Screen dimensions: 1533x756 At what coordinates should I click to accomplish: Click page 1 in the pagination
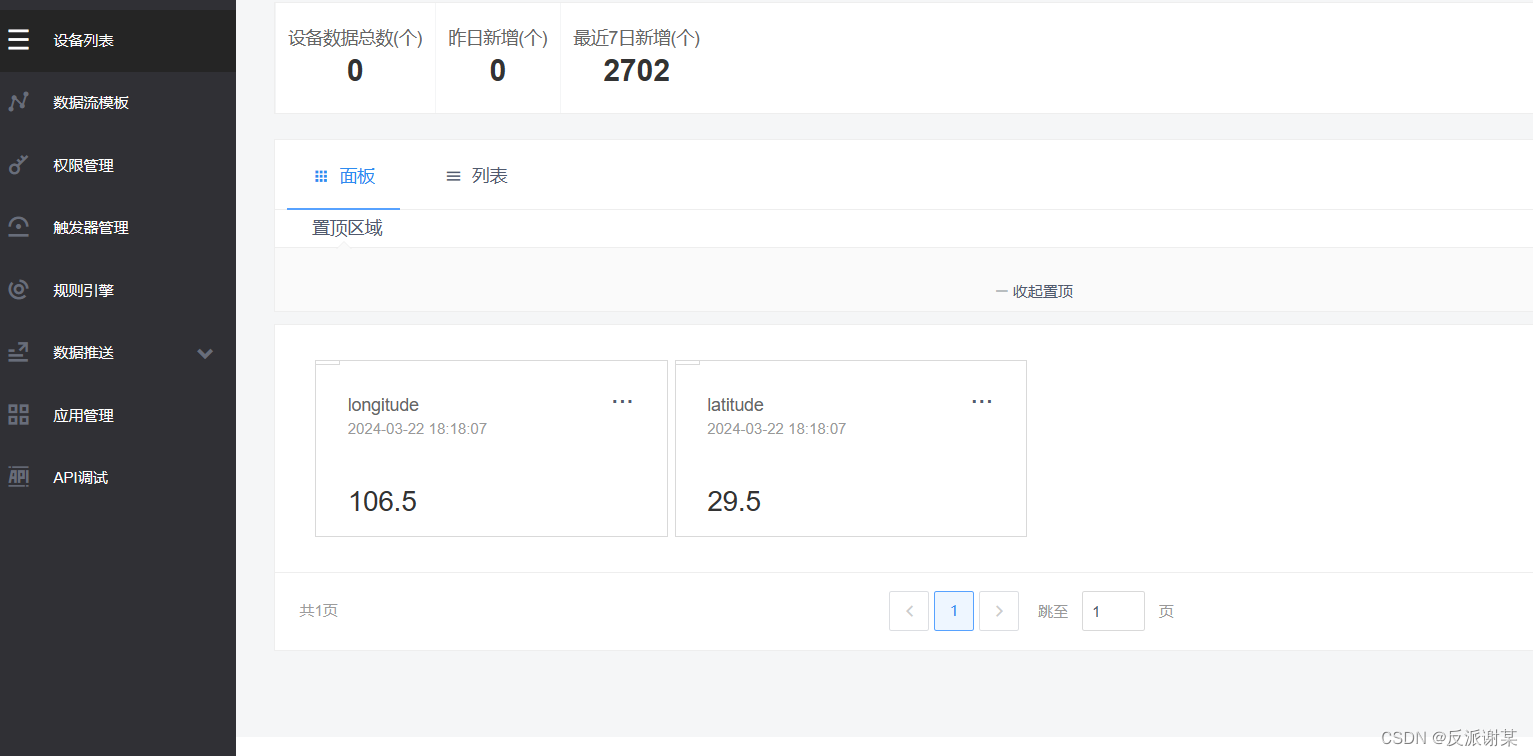tap(953, 610)
